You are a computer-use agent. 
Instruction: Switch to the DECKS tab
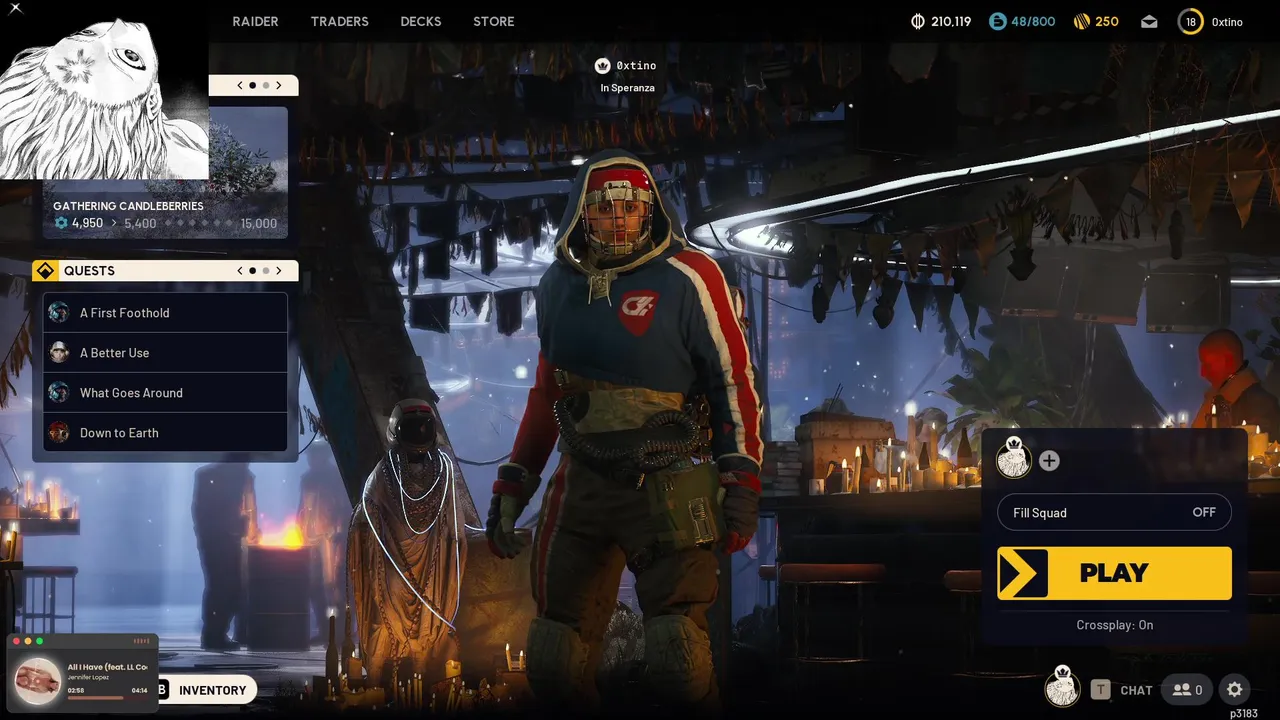pos(420,21)
